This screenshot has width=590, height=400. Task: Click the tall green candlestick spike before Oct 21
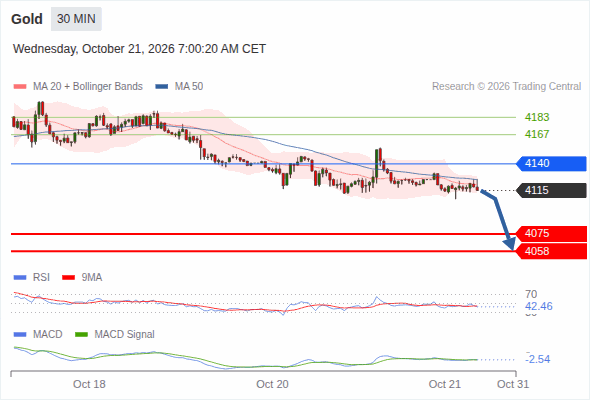(x=376, y=163)
